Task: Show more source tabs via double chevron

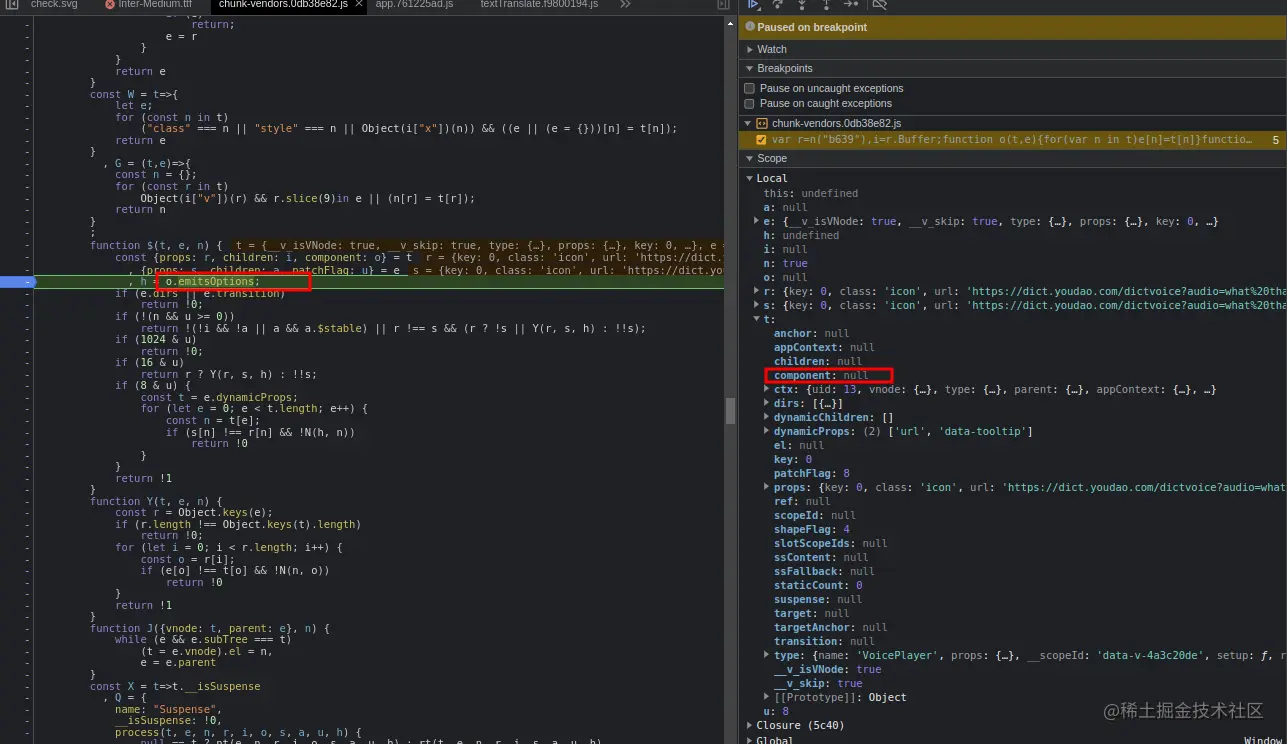Action: [625, 5]
